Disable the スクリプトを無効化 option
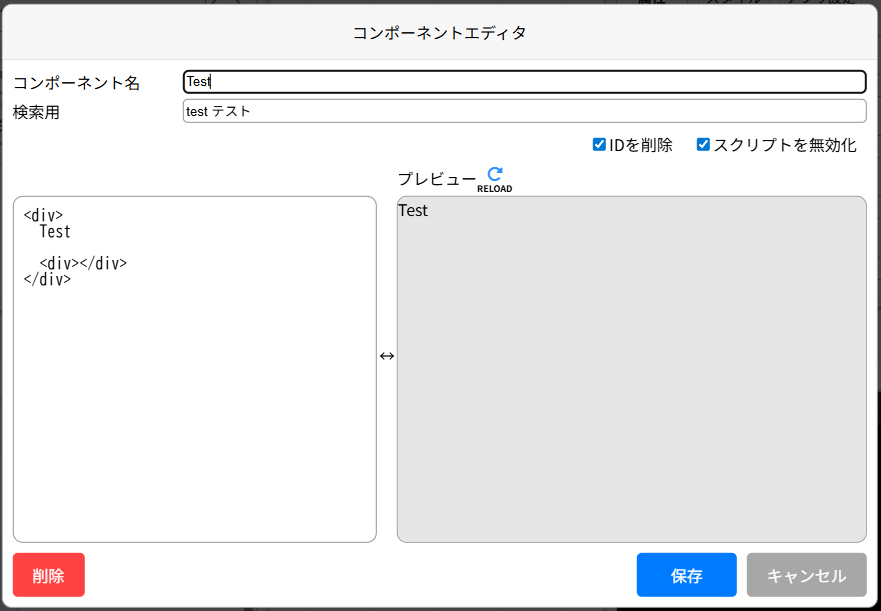The image size is (881, 611). (703, 144)
